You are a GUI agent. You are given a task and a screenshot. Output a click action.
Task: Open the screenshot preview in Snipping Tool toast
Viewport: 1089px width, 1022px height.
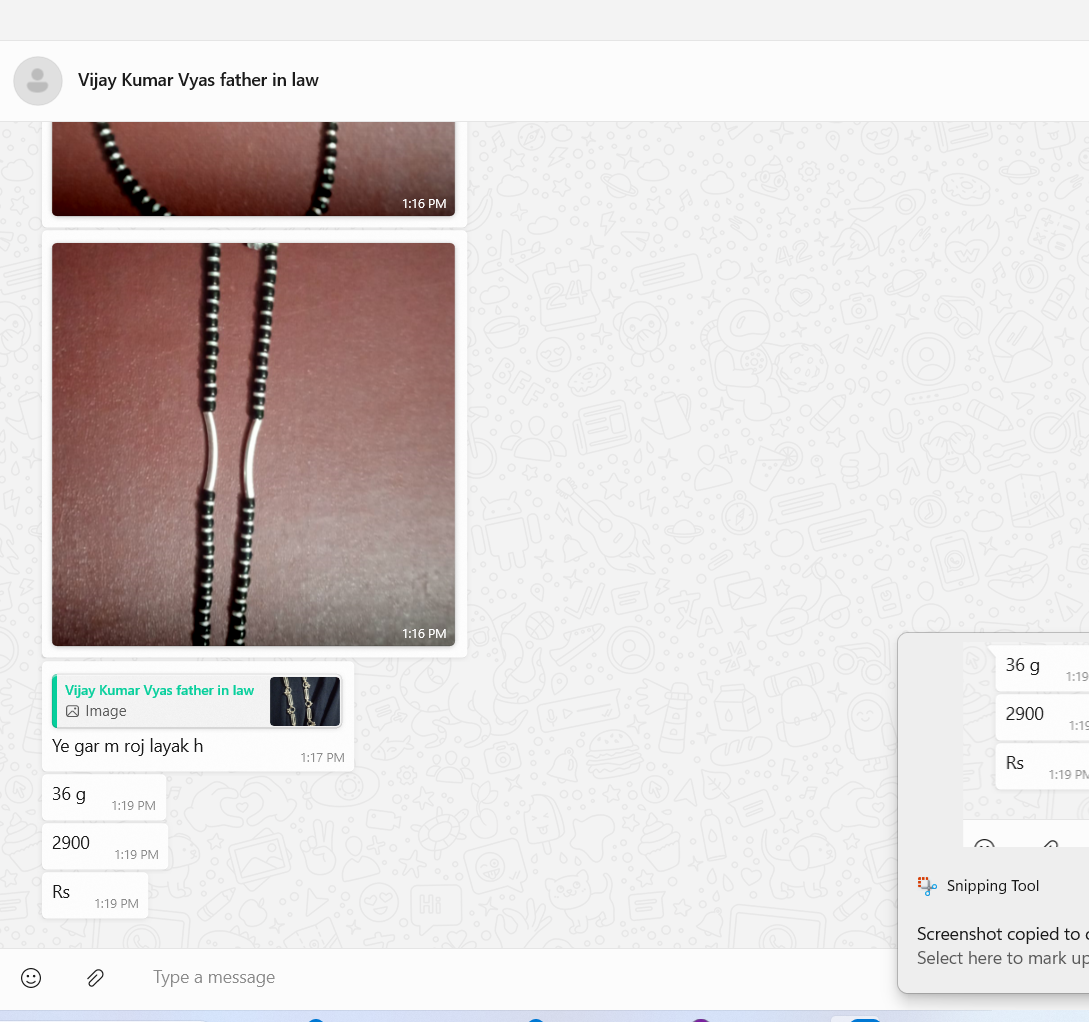pos(1026,746)
